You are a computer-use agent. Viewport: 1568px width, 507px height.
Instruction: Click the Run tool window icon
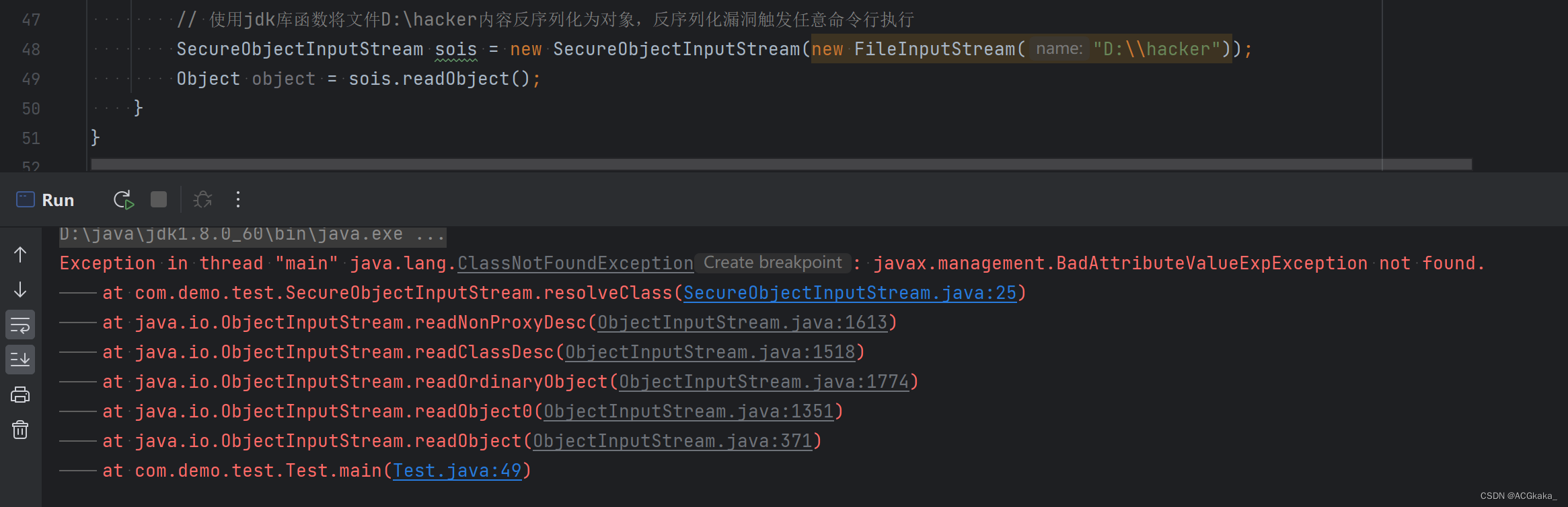pos(26,199)
